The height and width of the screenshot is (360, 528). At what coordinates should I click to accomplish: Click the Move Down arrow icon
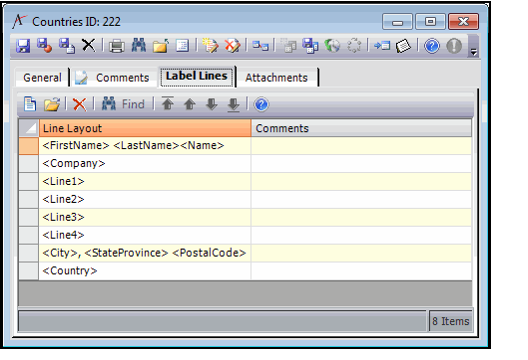(x=211, y=104)
